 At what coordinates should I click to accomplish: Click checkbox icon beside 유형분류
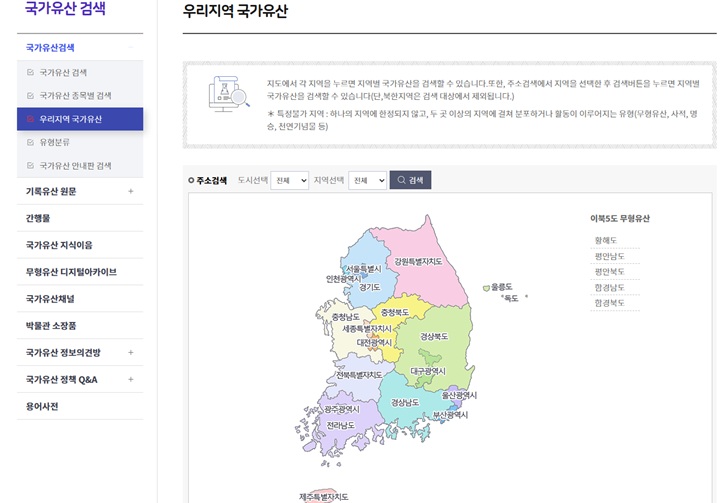point(30,142)
